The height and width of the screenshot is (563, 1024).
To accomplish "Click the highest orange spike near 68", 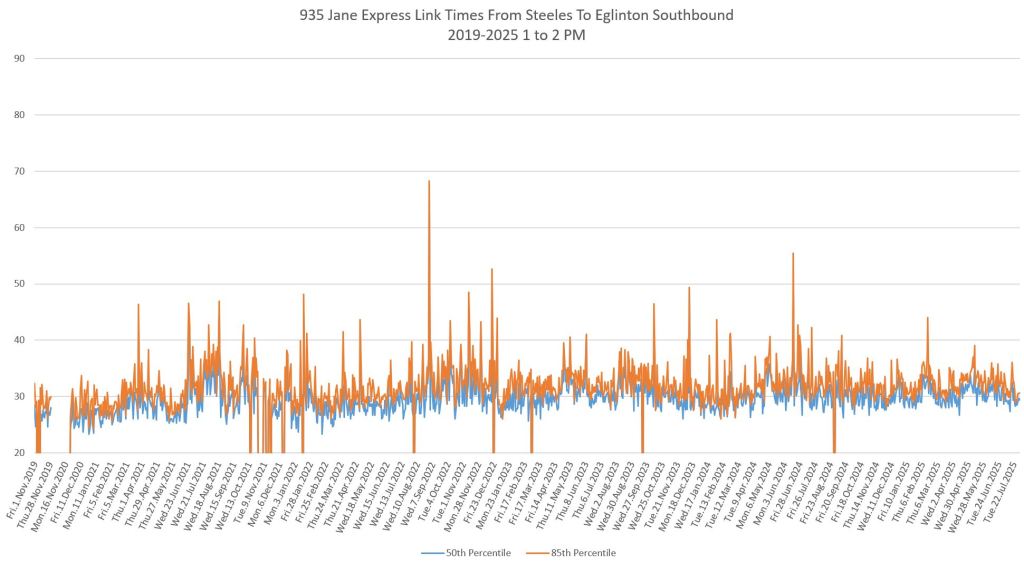I will point(429,182).
